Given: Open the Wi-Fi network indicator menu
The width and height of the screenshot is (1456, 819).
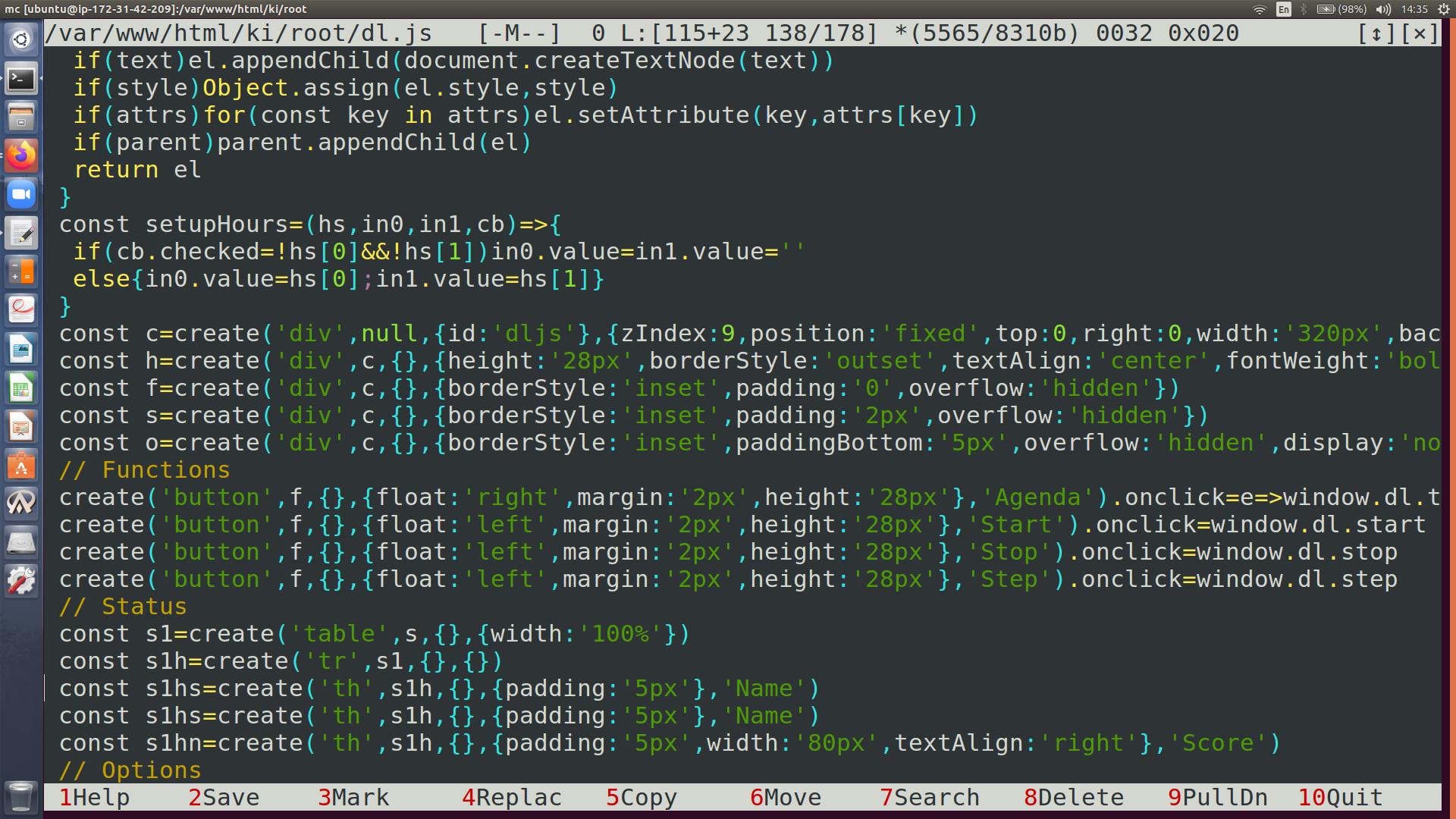Looking at the screenshot, I should coord(1260,9).
